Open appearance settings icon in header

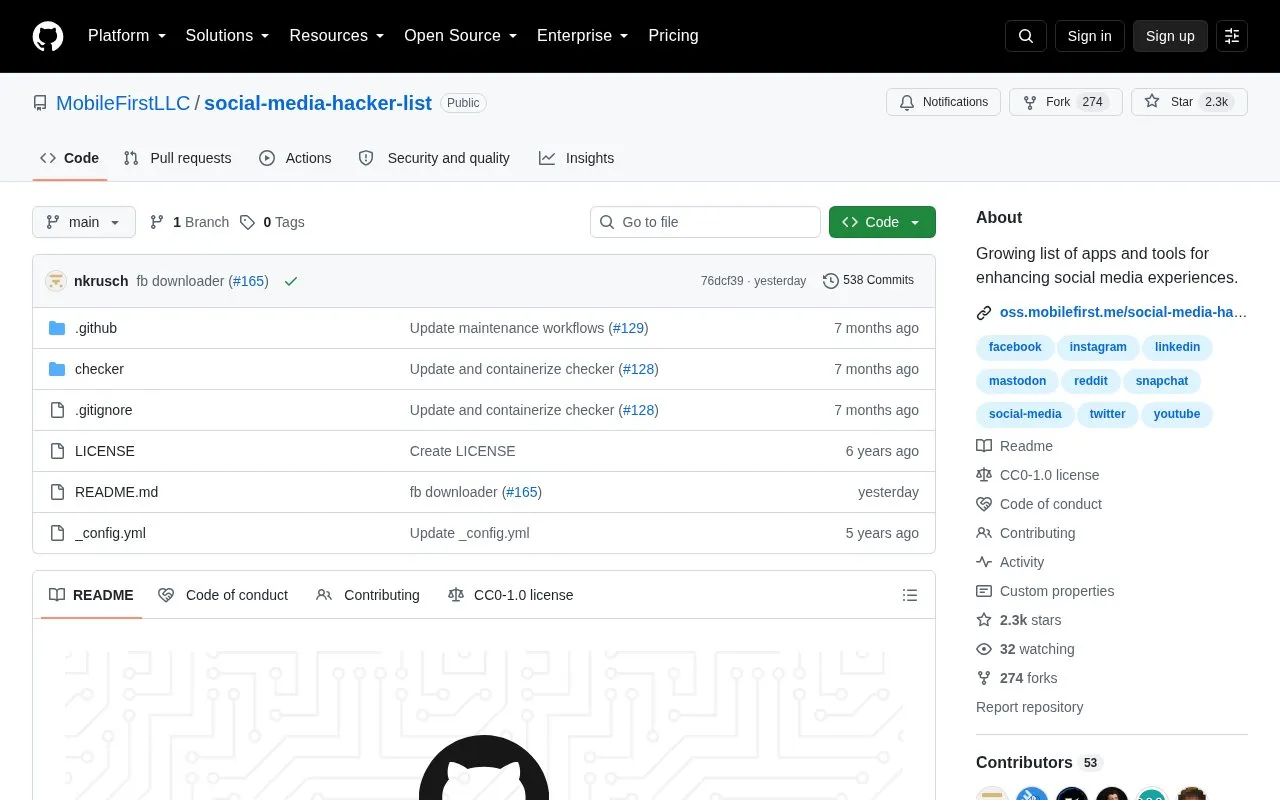pos(1232,36)
